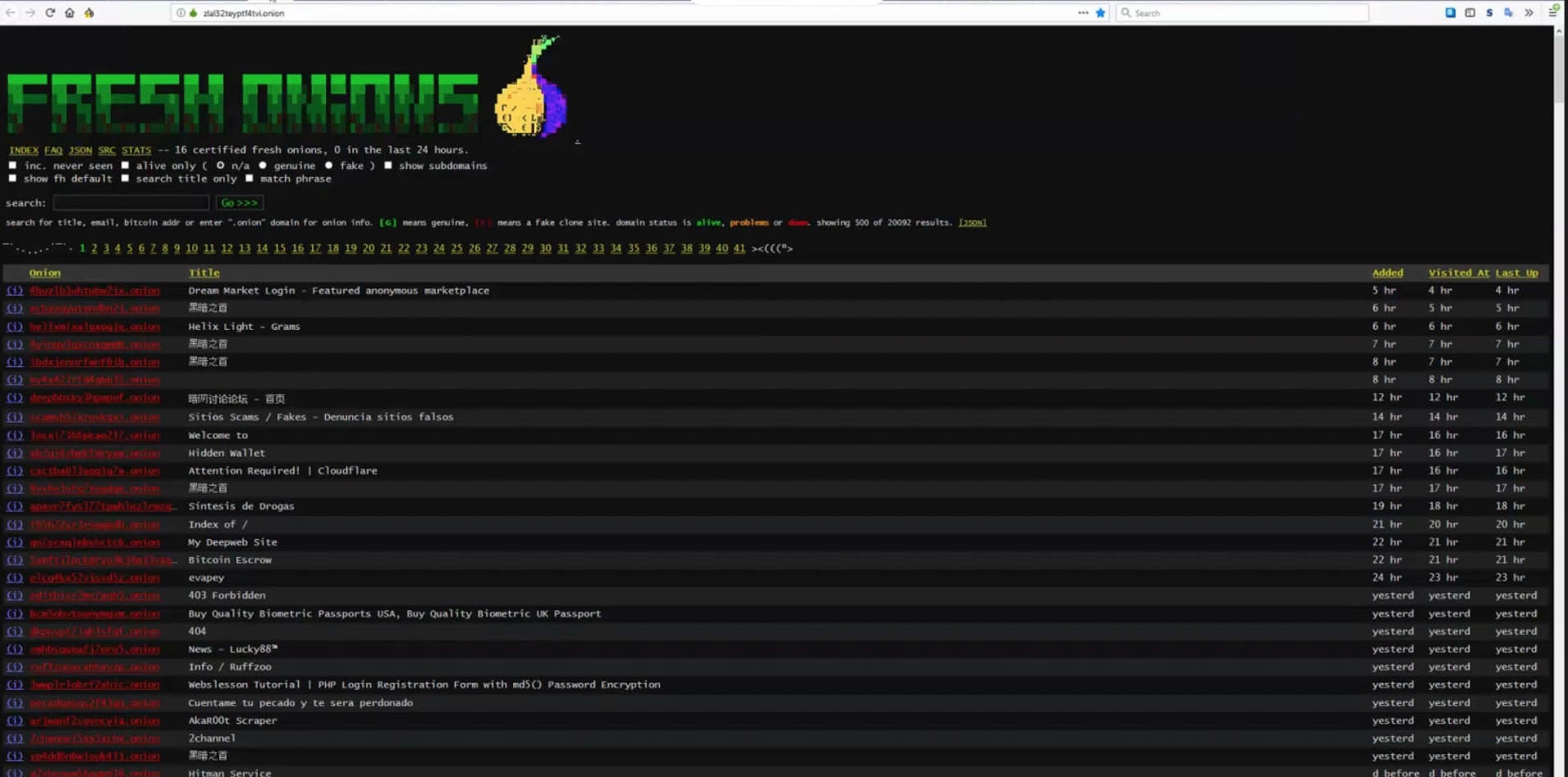Go to results page 41

[x=740, y=249]
